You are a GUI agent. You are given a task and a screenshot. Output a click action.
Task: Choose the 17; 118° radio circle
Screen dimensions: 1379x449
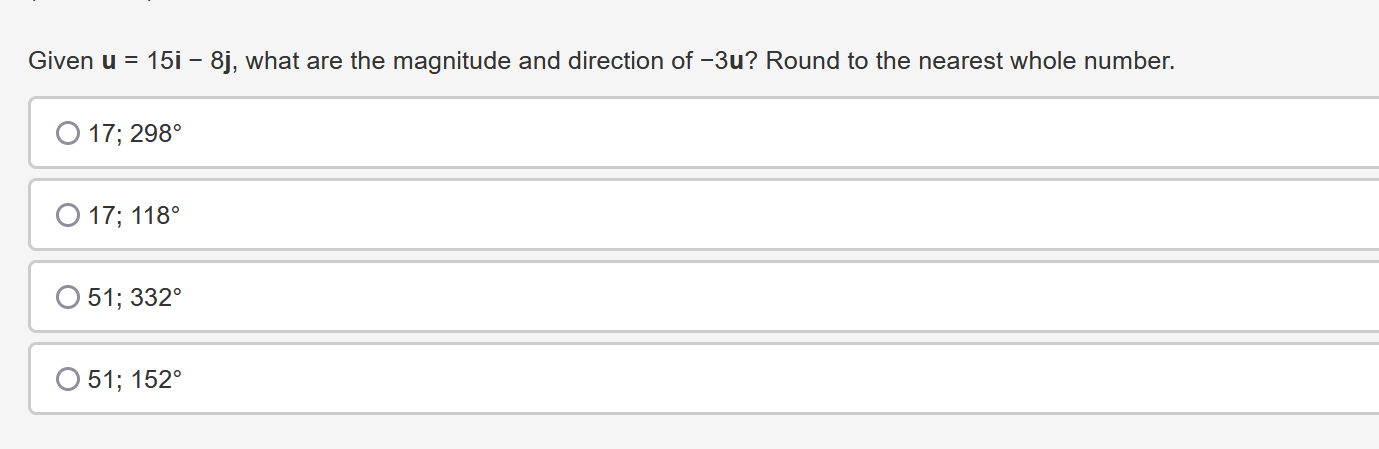[x=67, y=215]
